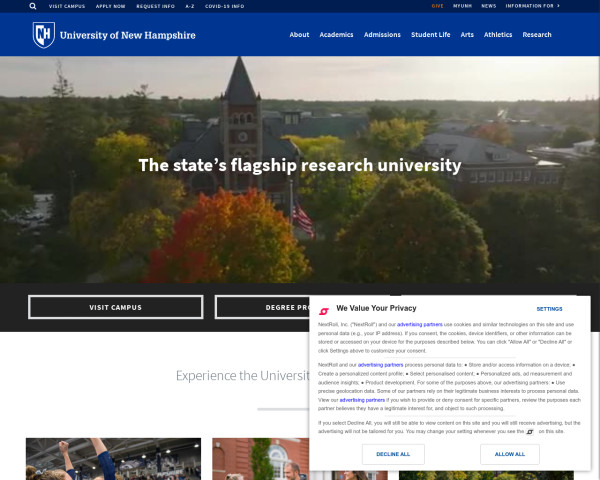Image resolution: width=600 pixels, height=480 pixels.
Task: Open privacy Settings link
Action: tap(549, 309)
